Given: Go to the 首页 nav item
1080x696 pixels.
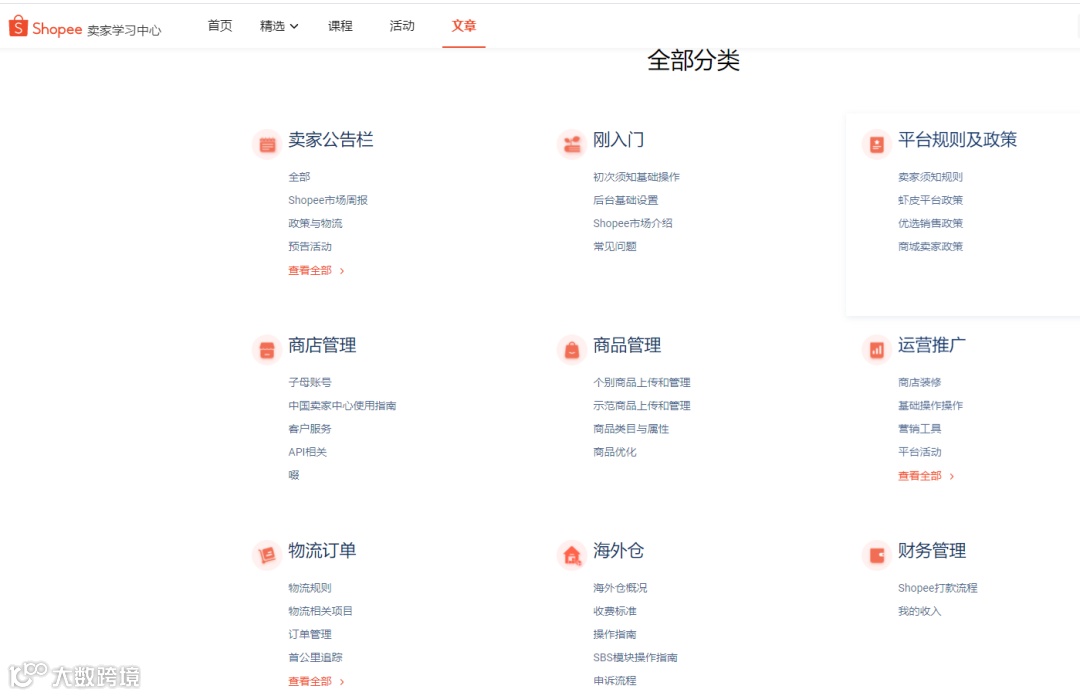Looking at the screenshot, I should [220, 25].
